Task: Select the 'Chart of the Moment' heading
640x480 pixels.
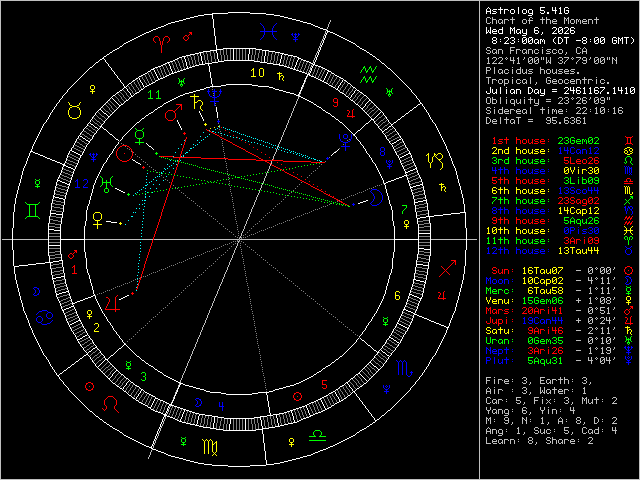Action: (542, 21)
